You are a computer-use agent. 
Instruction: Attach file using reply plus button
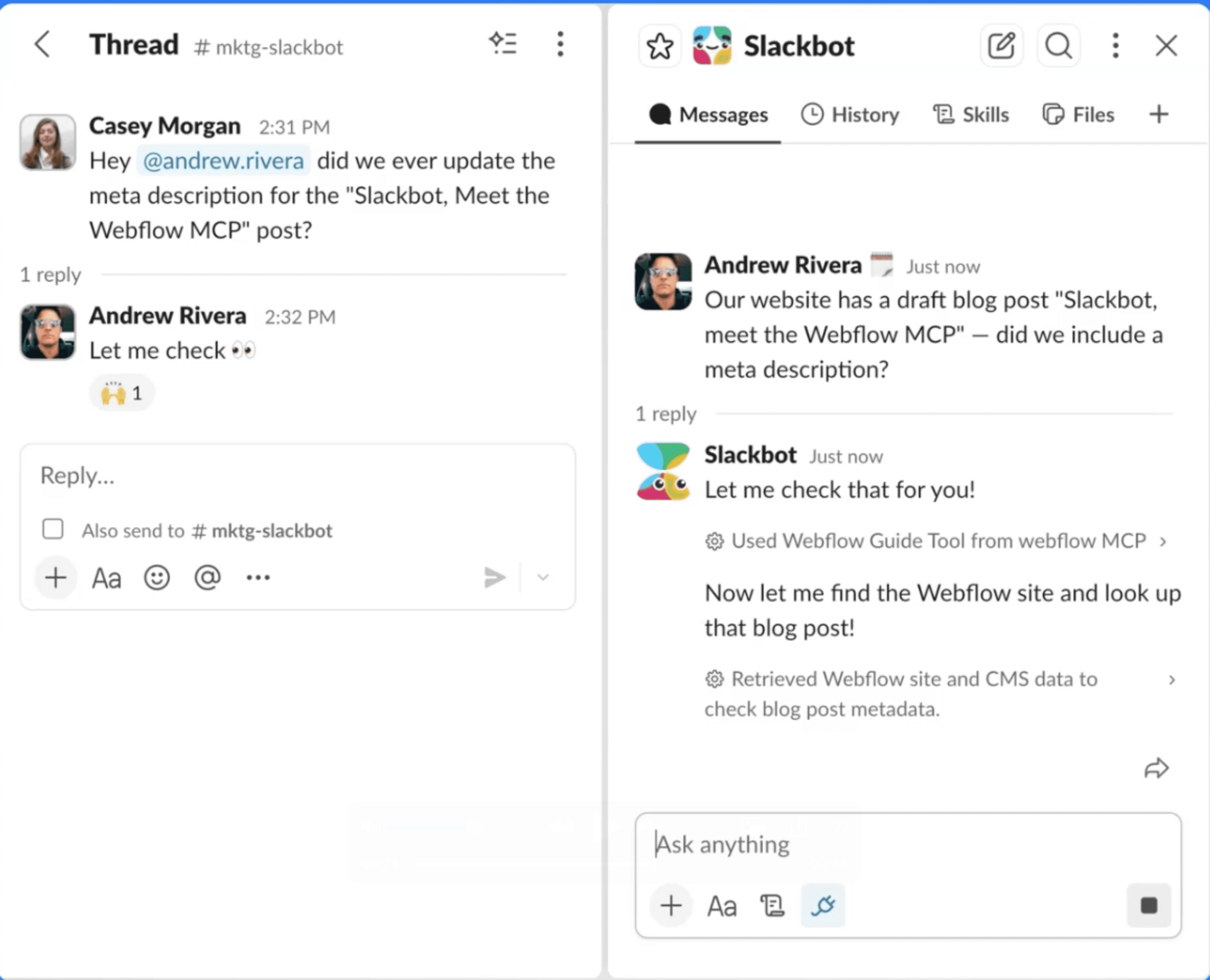[x=55, y=577]
